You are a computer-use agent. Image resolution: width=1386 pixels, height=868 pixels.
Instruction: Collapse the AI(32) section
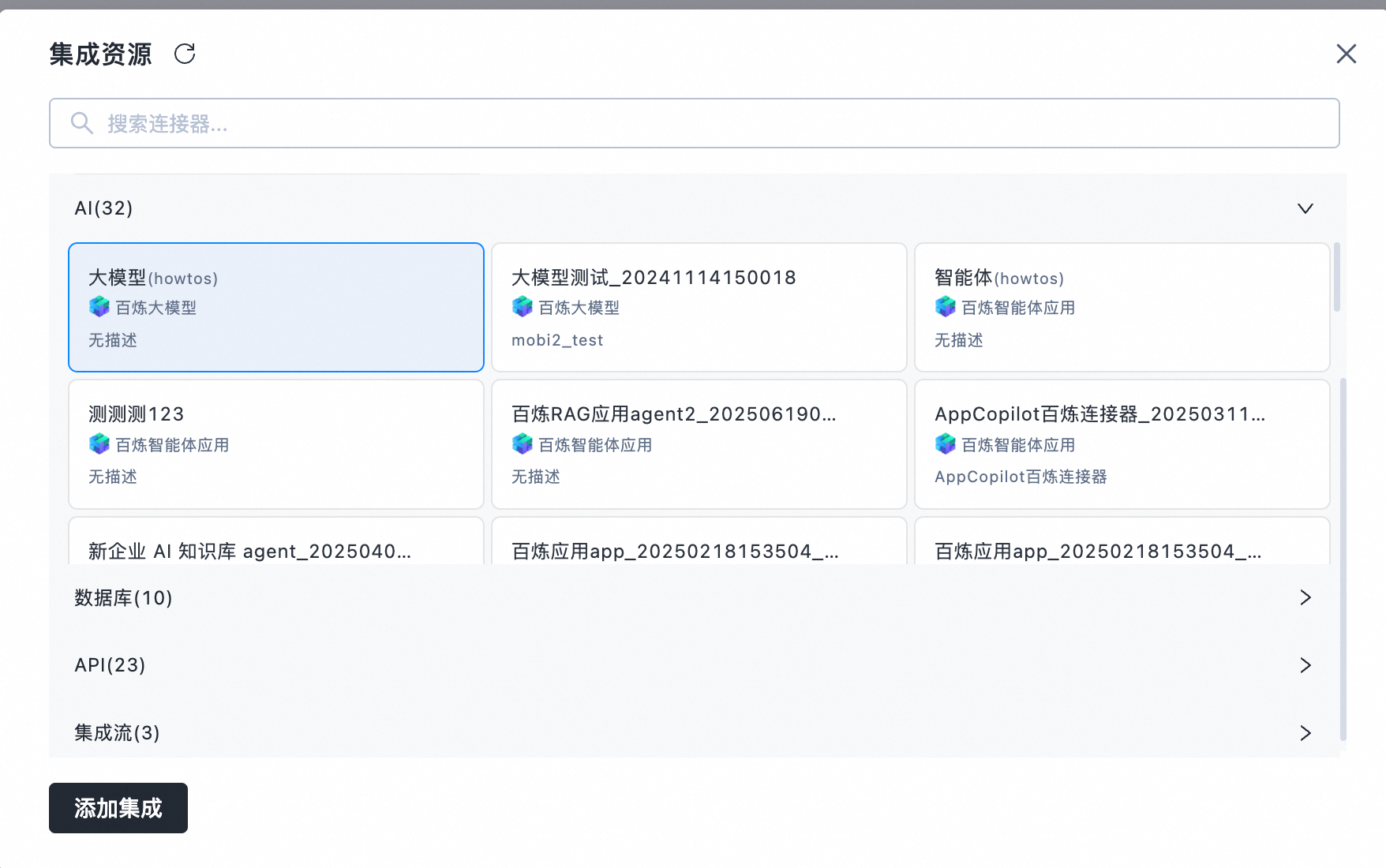pyautogui.click(x=1305, y=208)
